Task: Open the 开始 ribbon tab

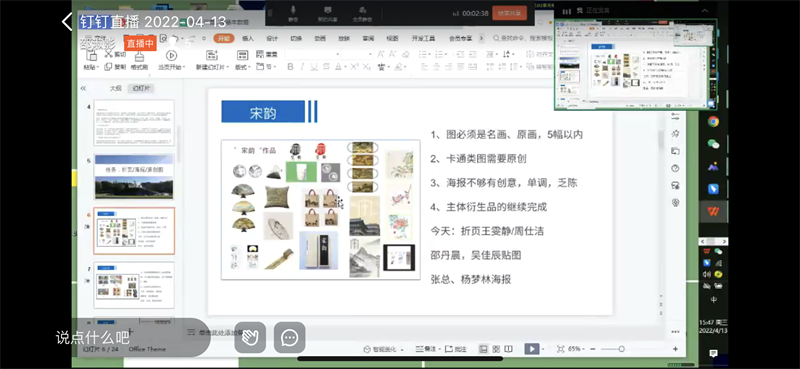Action: [224, 38]
